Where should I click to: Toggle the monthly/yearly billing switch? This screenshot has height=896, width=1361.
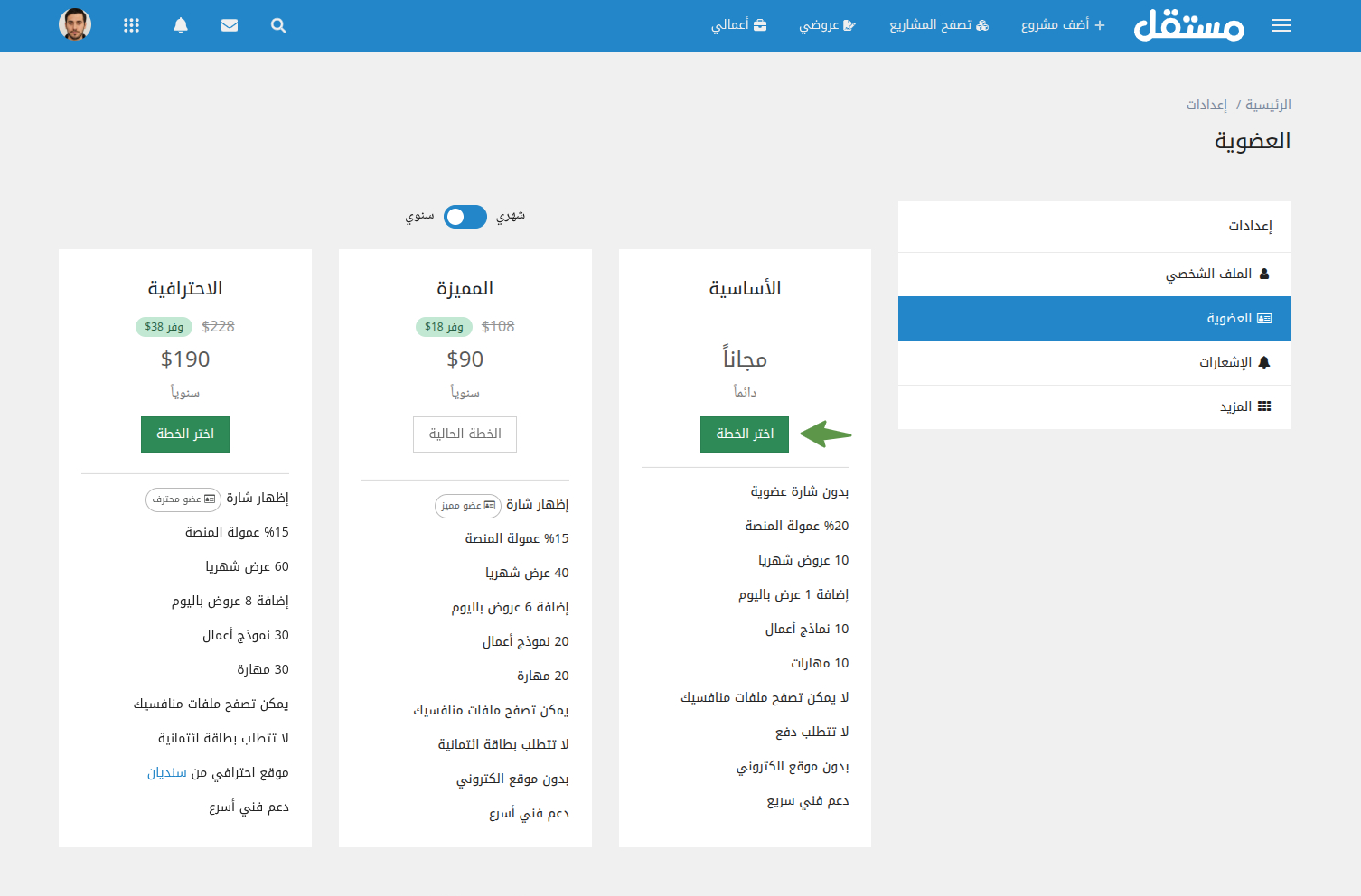point(465,217)
